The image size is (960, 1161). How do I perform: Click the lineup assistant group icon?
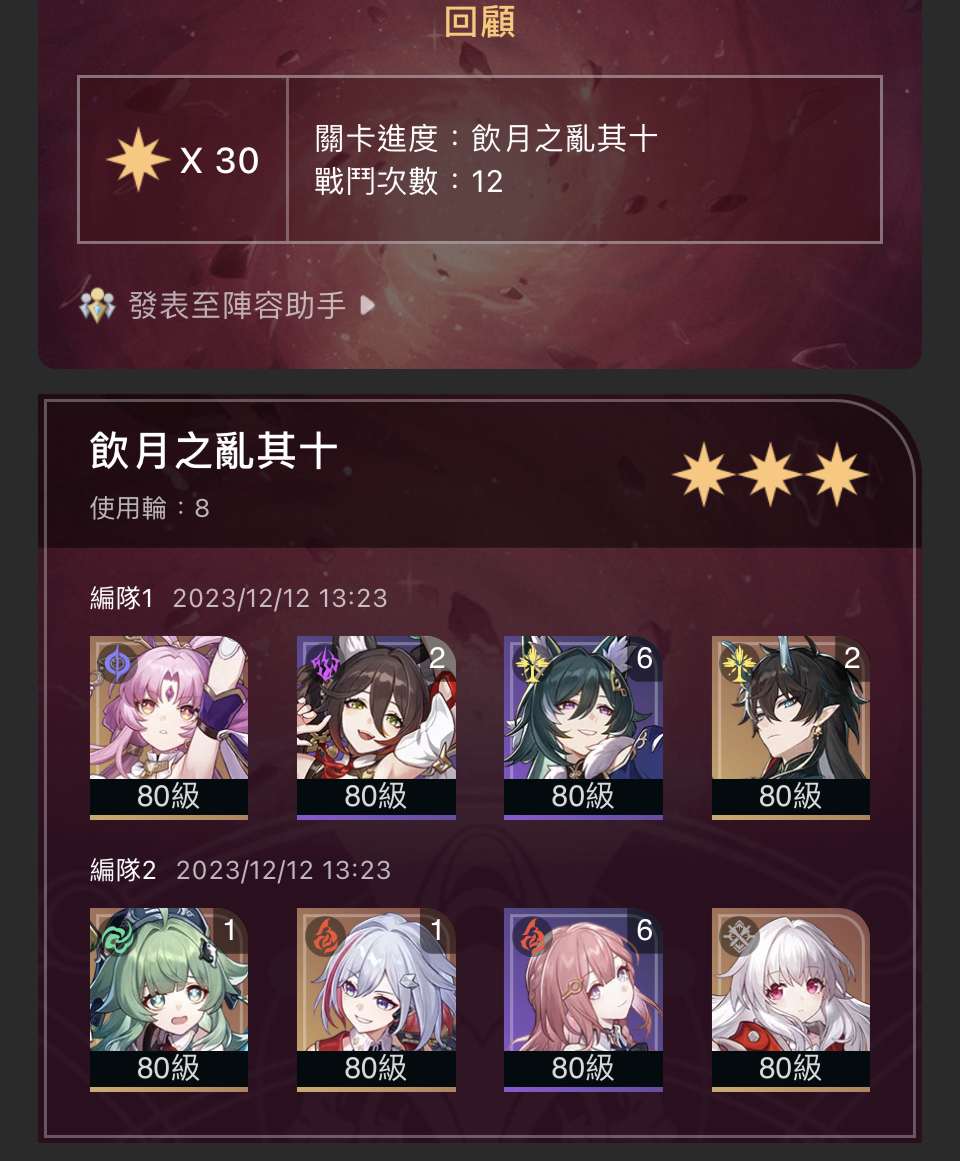pos(98,305)
